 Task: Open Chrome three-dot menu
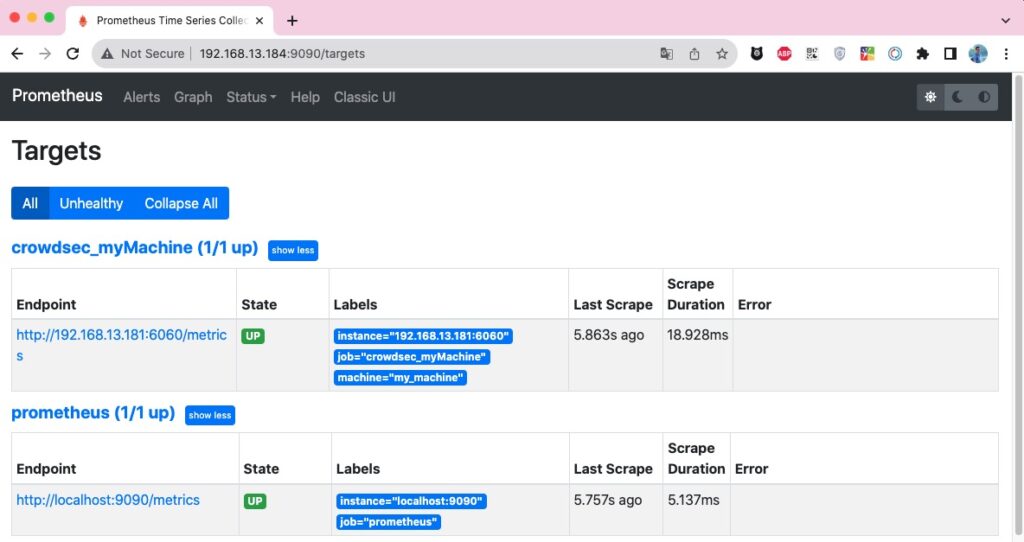pos(1006,54)
